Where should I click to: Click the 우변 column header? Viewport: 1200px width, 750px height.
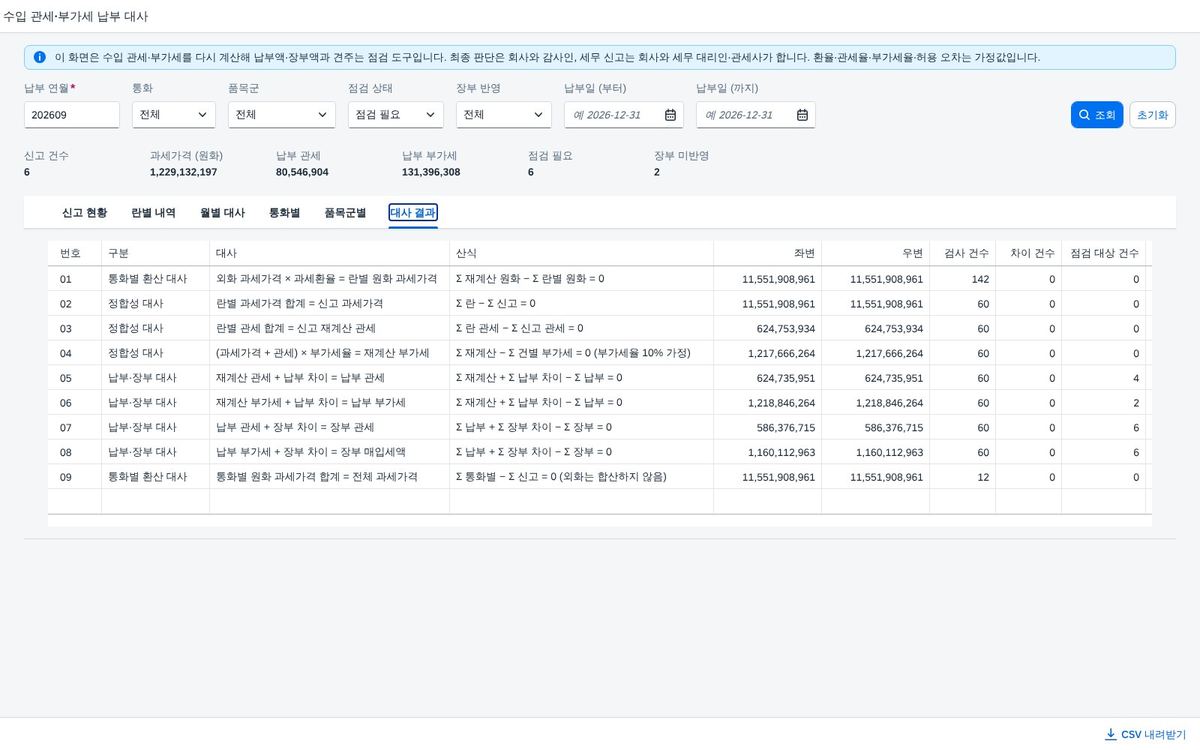point(876,253)
